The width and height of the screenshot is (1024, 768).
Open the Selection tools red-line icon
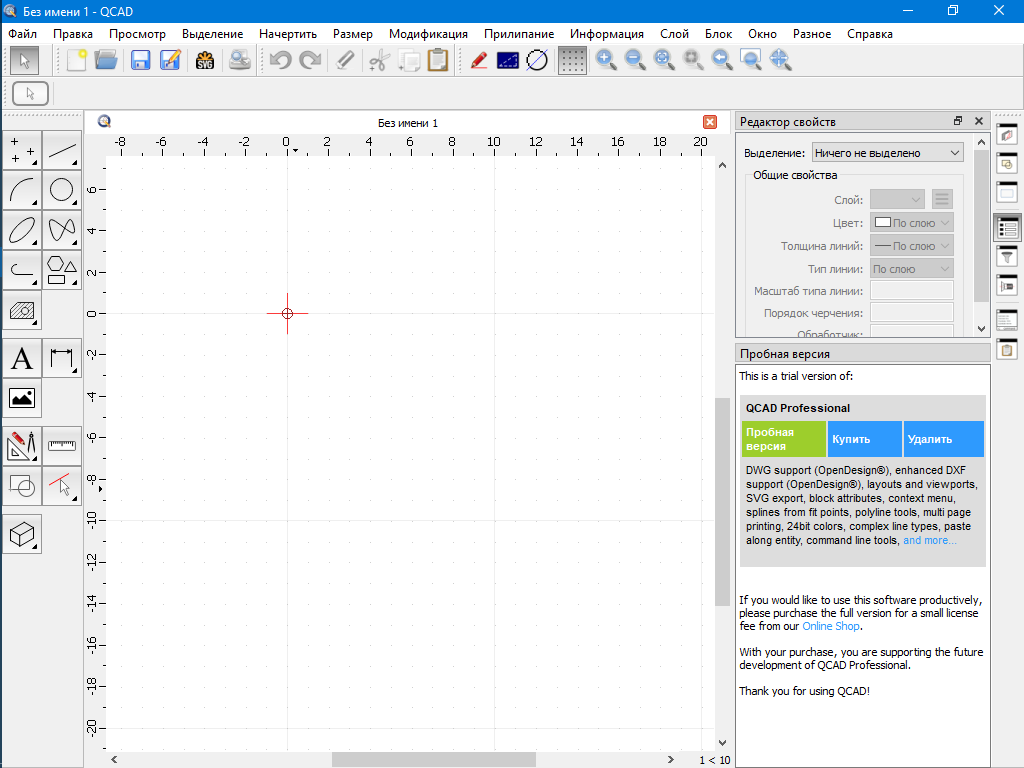coord(62,486)
